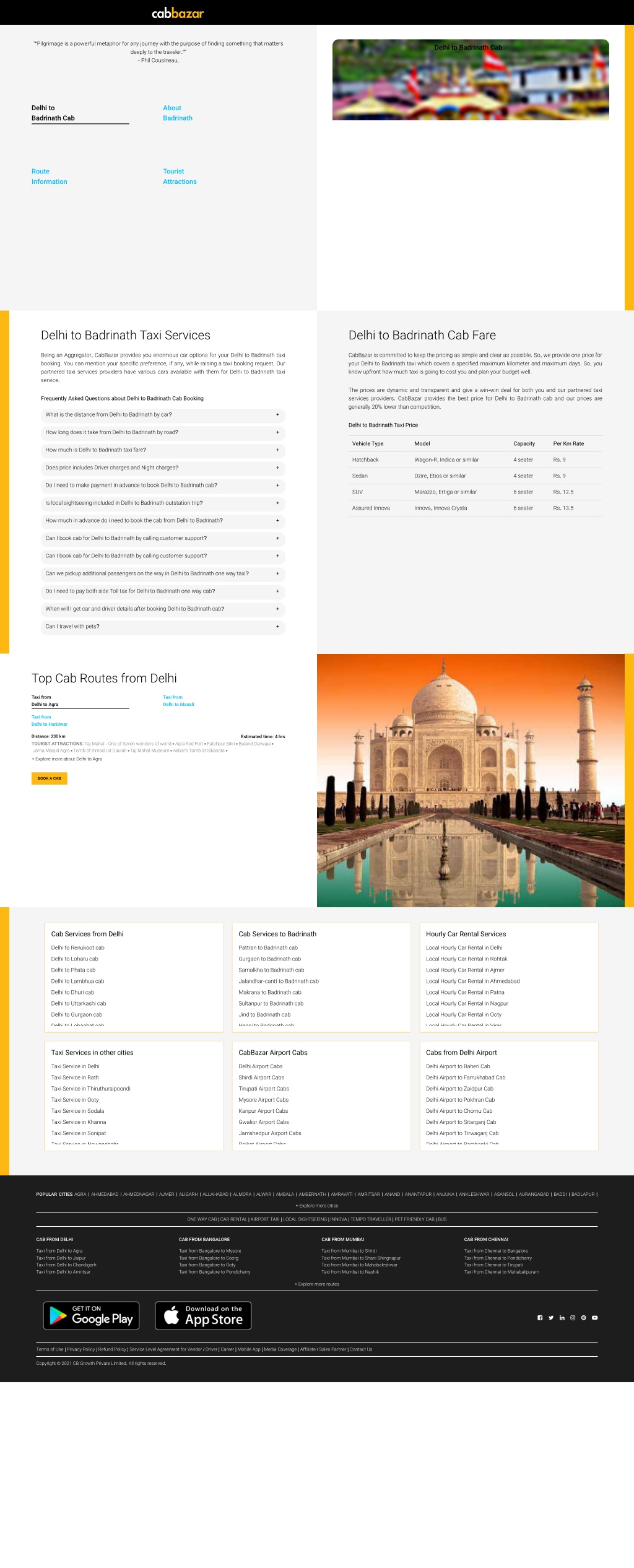Open 'Privacy Policy' footer link
This screenshot has width=634, height=1568.
point(80,1349)
